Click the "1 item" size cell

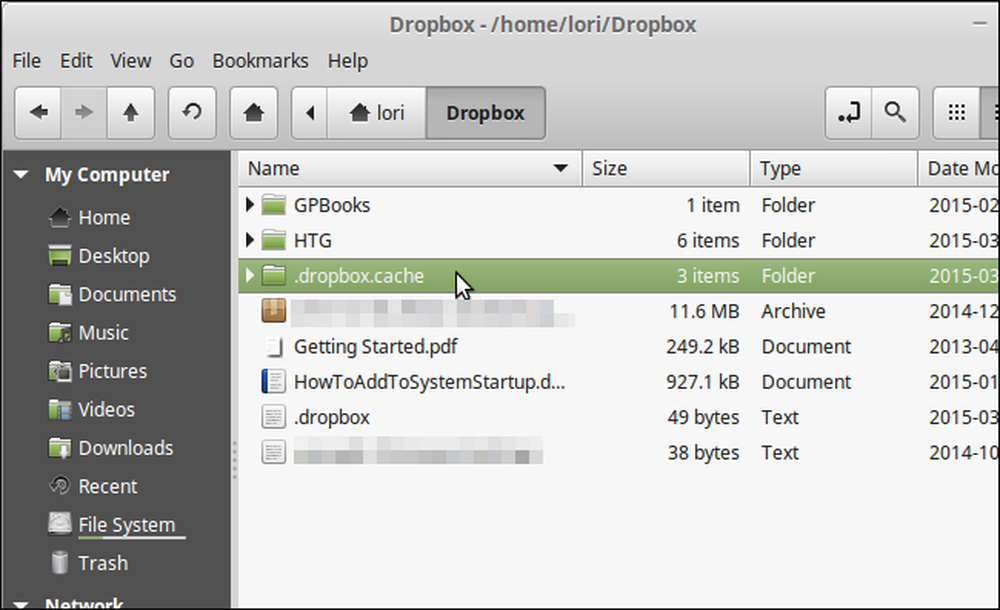point(712,205)
